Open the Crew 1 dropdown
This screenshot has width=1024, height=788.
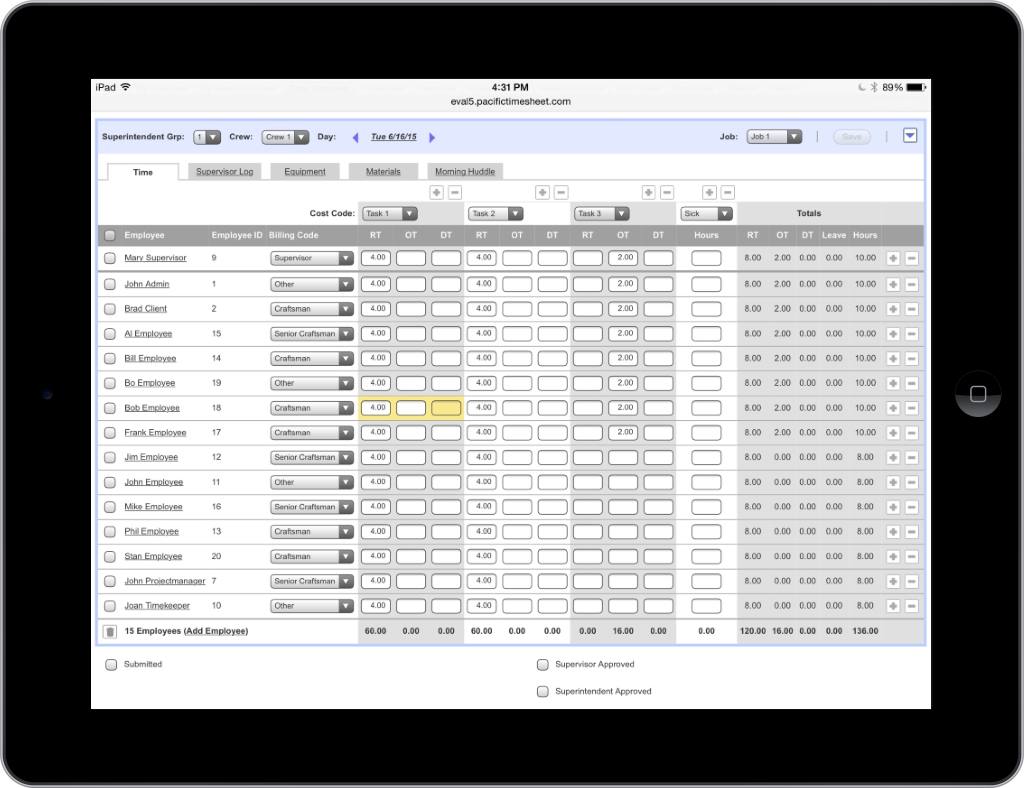click(285, 137)
